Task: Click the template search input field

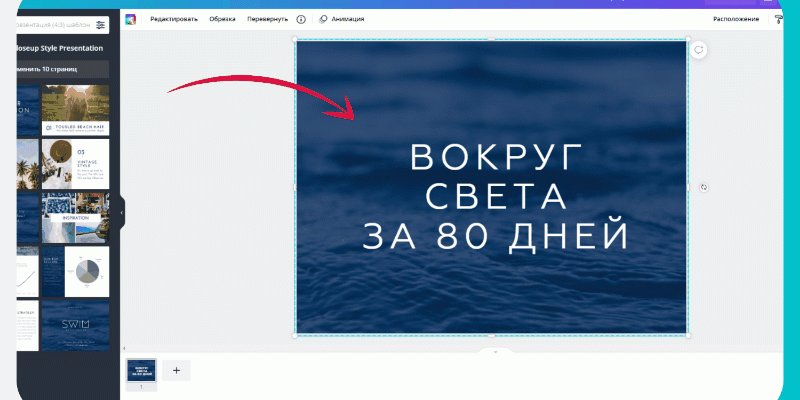Action: (50, 24)
